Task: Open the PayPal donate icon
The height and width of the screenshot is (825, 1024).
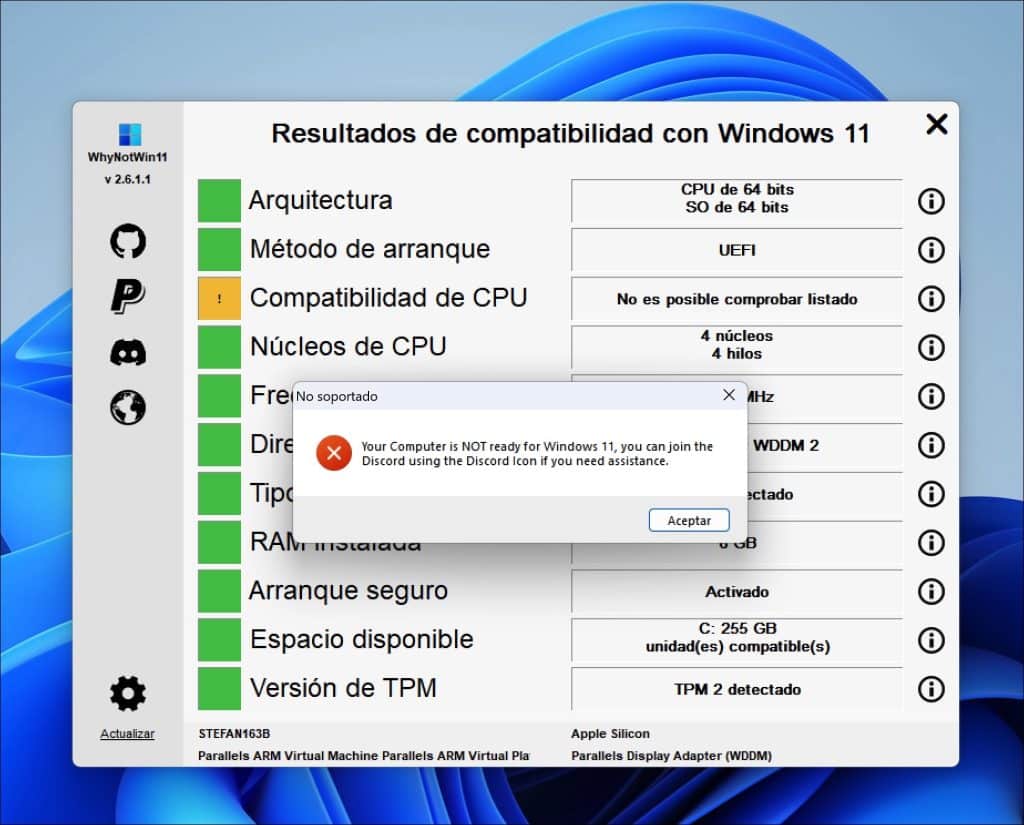Action: coord(128,296)
